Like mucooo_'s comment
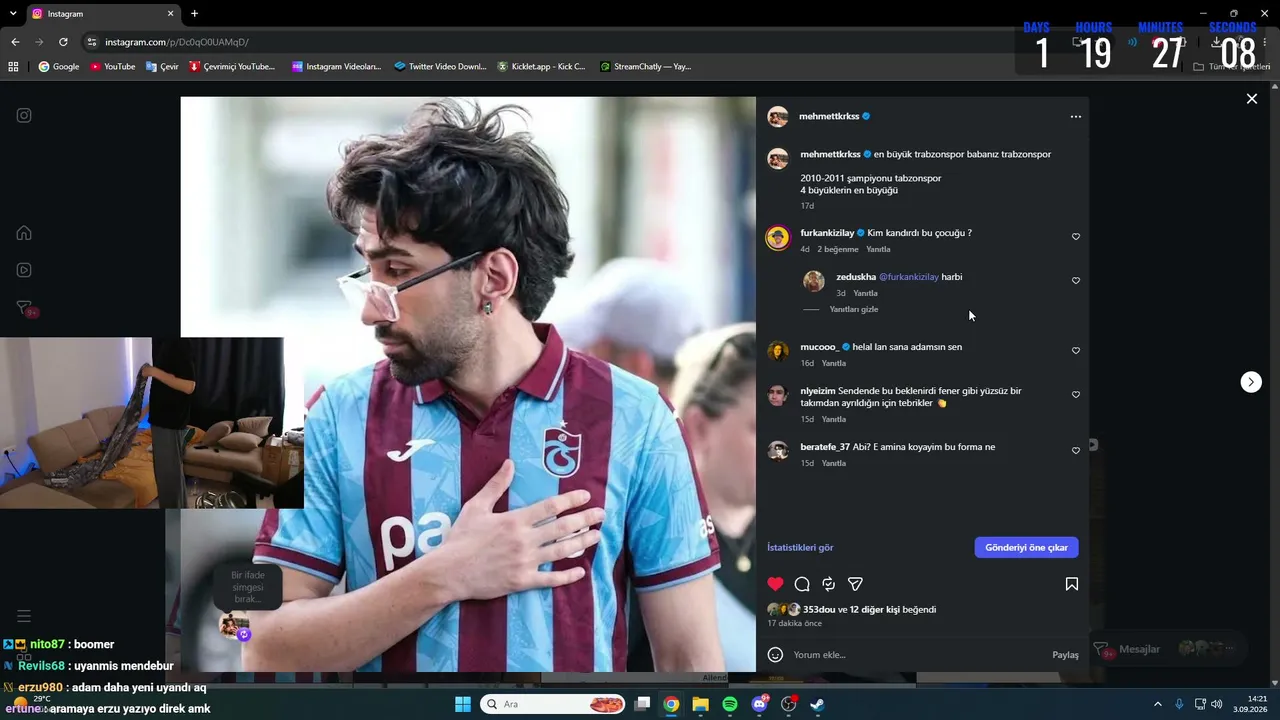This screenshot has height=720, width=1280. 1076,351
